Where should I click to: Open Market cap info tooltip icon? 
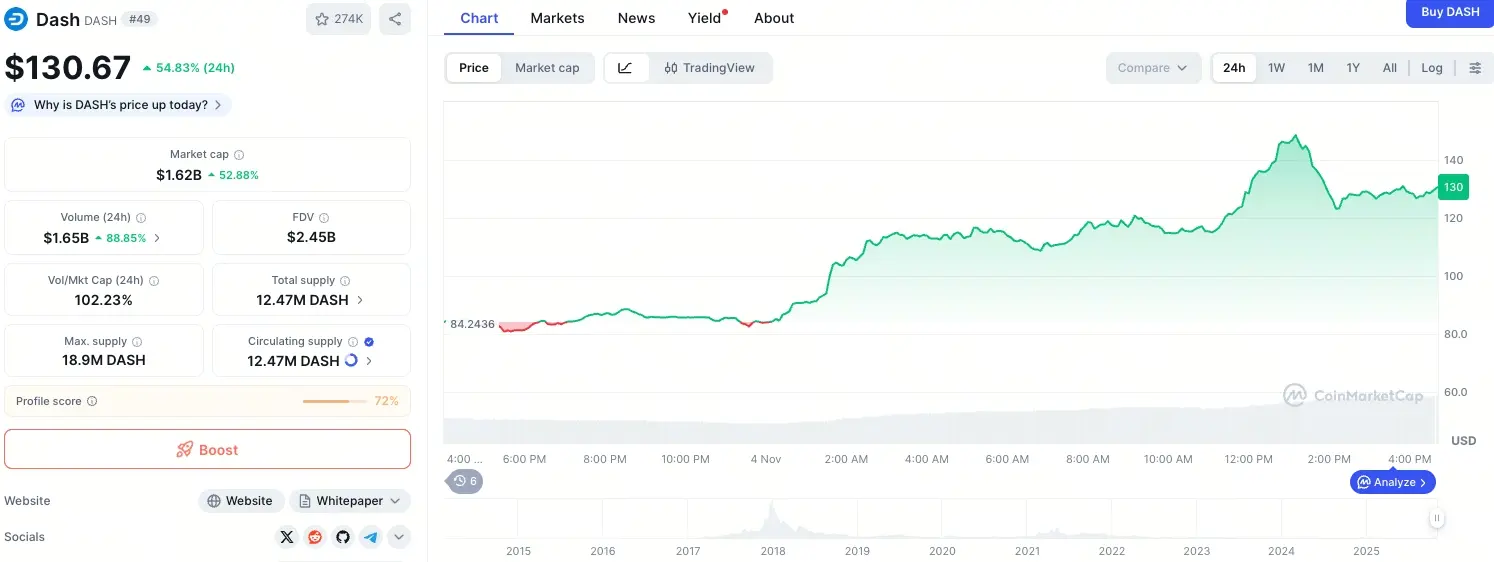[239, 155]
